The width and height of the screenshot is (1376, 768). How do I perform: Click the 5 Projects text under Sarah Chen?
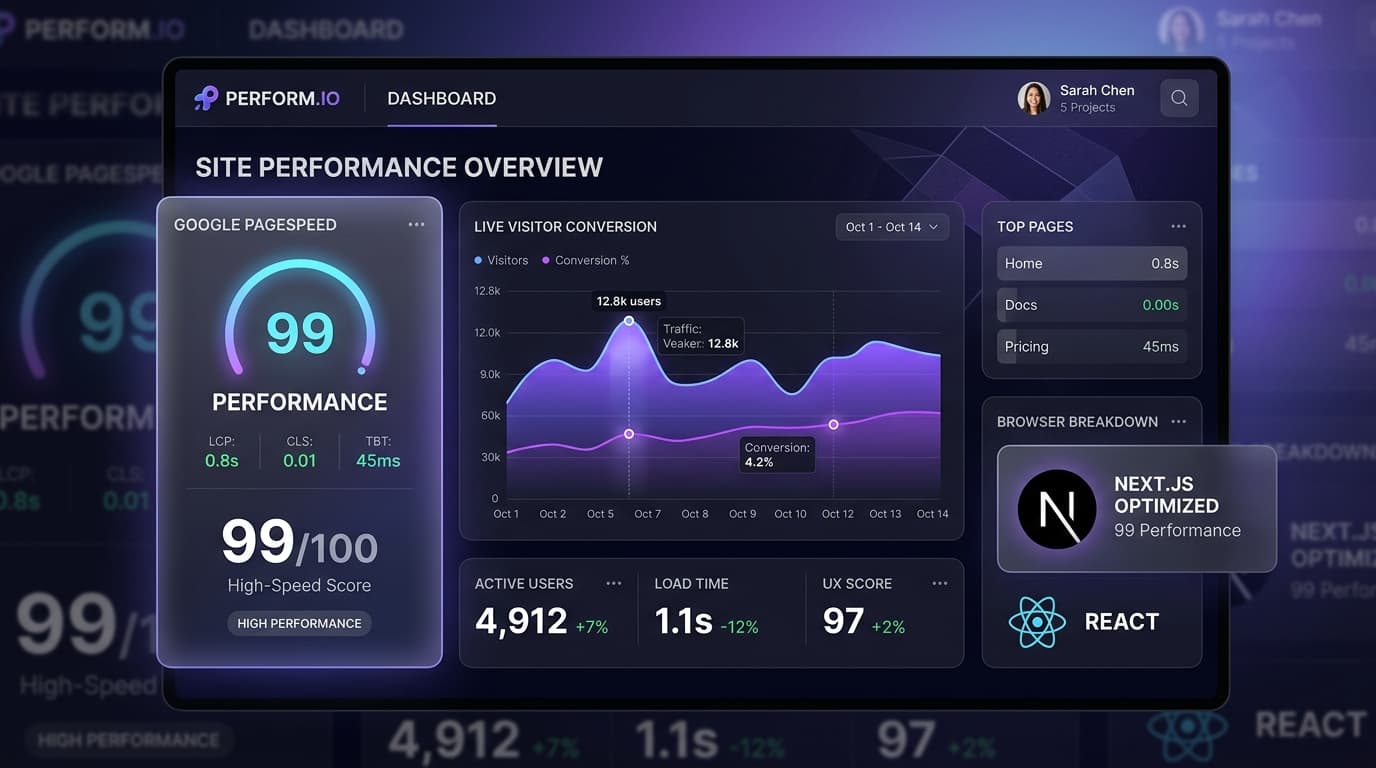pyautogui.click(x=1087, y=108)
